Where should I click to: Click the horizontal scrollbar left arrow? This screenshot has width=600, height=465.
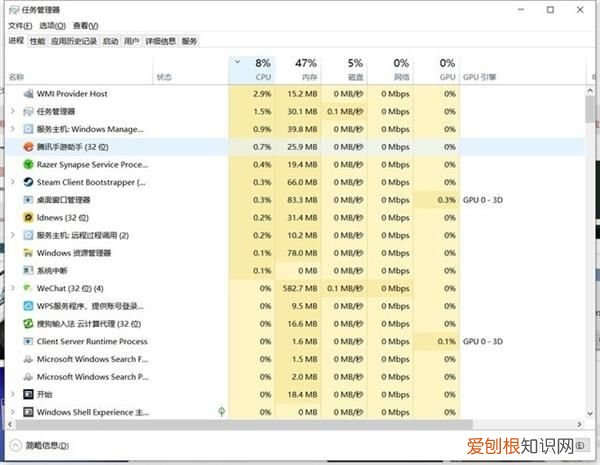(x=10, y=424)
